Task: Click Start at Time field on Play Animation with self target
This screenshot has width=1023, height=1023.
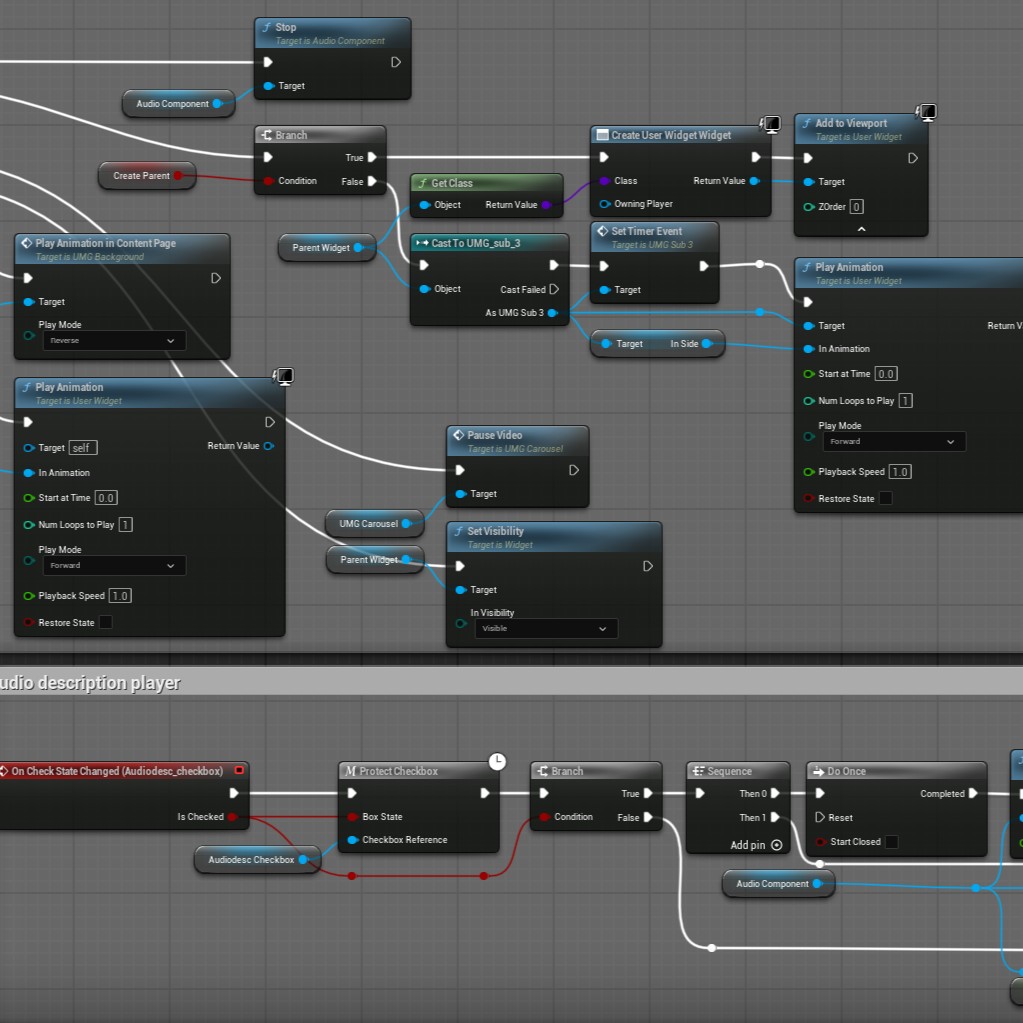Action: pos(106,498)
